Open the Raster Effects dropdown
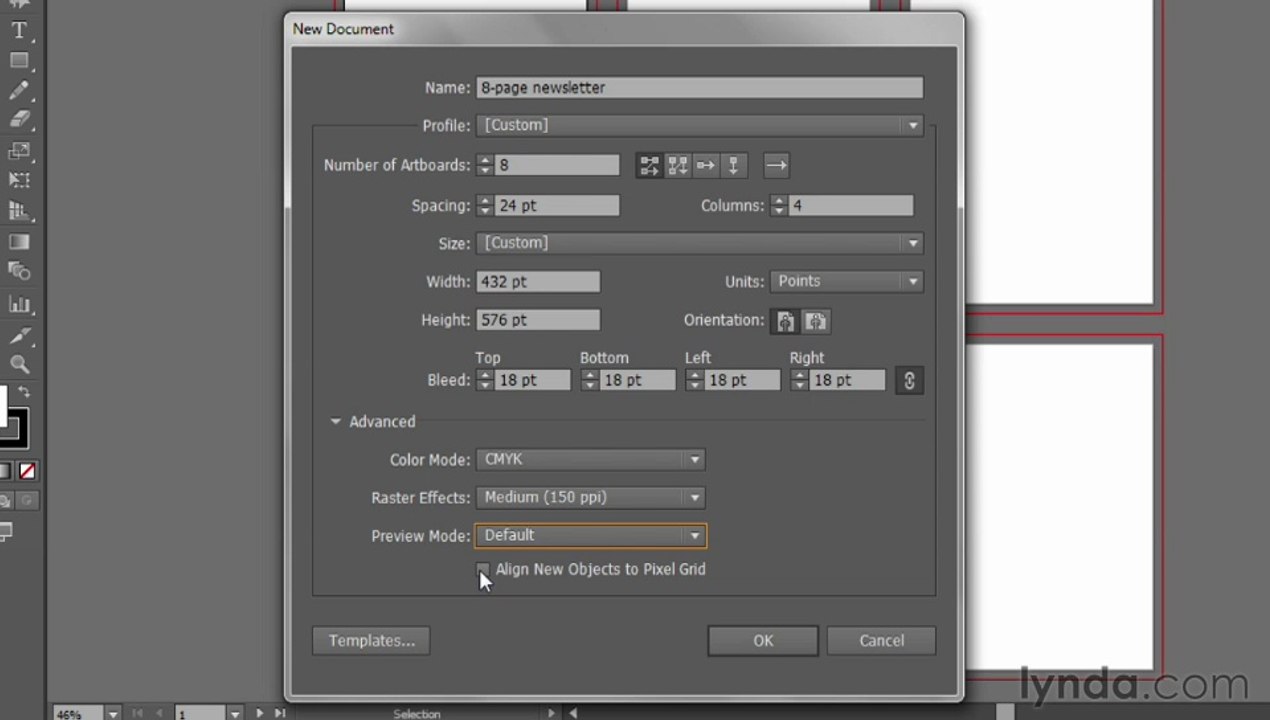 (591, 498)
